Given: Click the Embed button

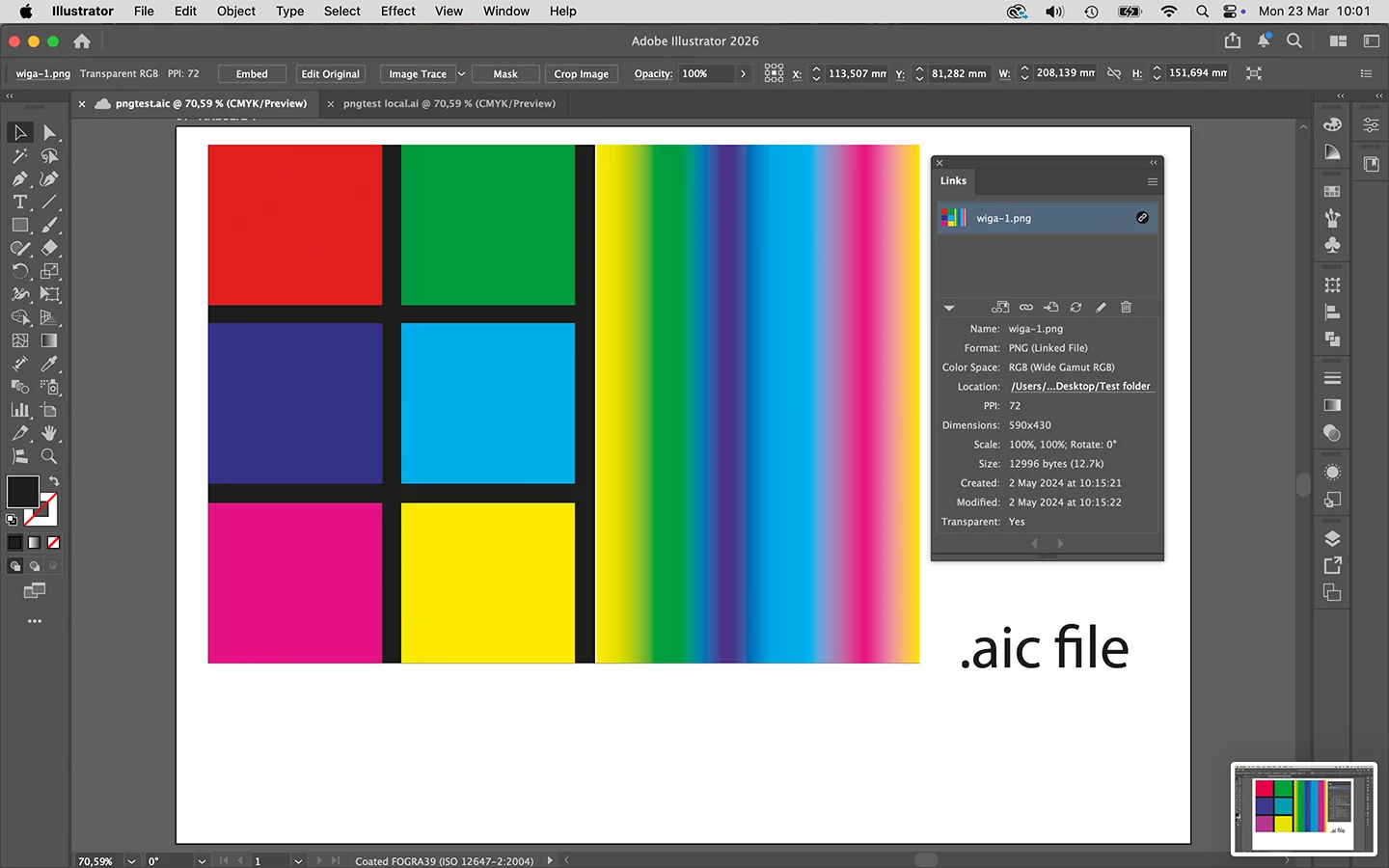Looking at the screenshot, I should click(x=252, y=74).
